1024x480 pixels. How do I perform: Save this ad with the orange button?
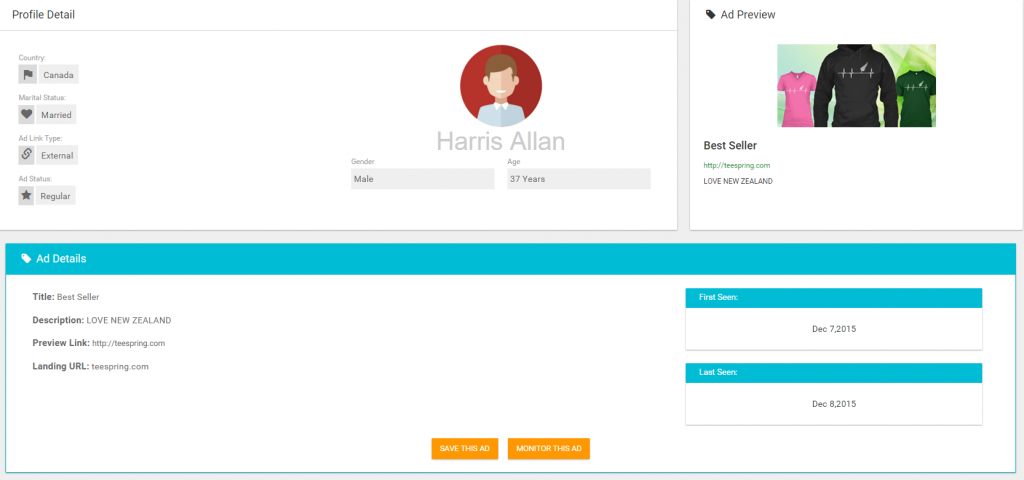click(464, 449)
